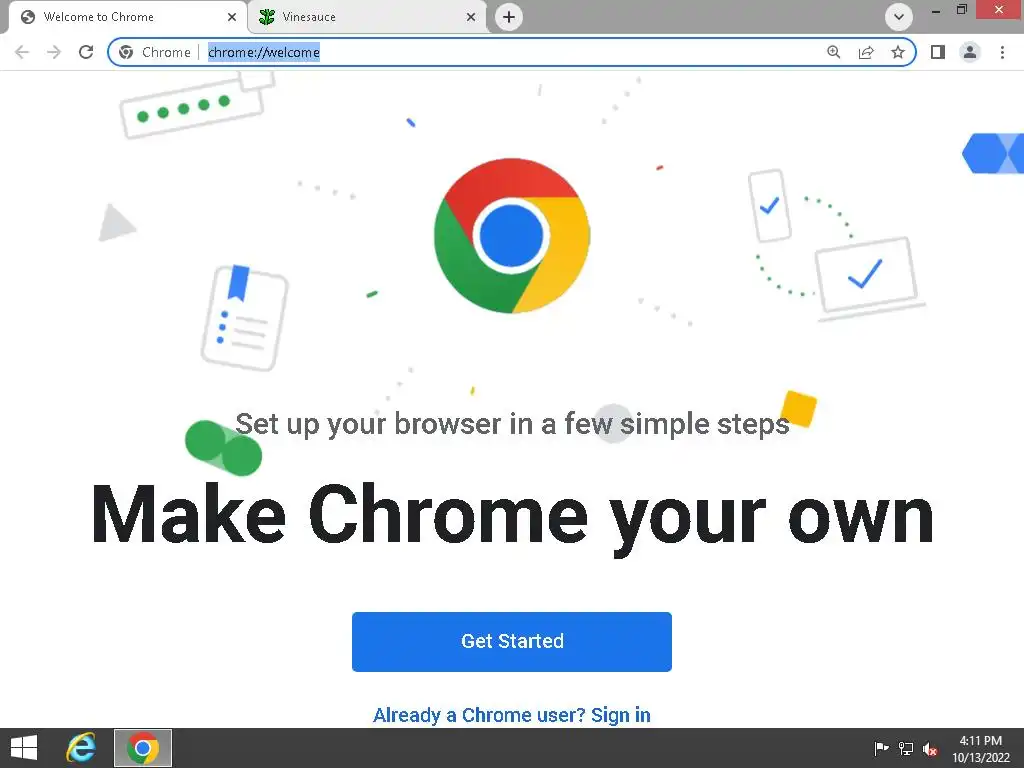This screenshot has height=768, width=1024.
Task: Reload the current page
Action: [x=86, y=52]
